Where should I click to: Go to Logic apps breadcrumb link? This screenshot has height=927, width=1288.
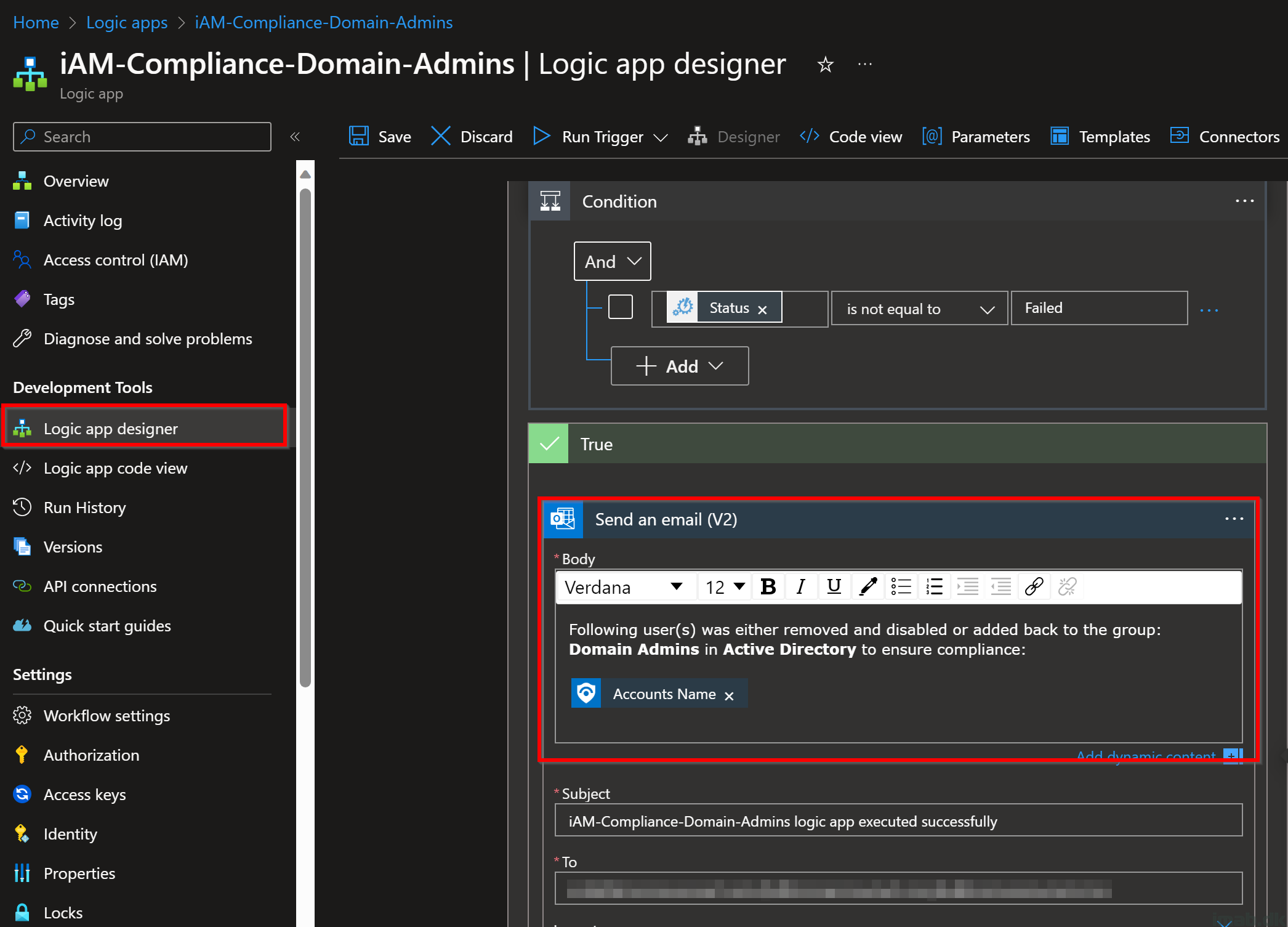coord(127,22)
